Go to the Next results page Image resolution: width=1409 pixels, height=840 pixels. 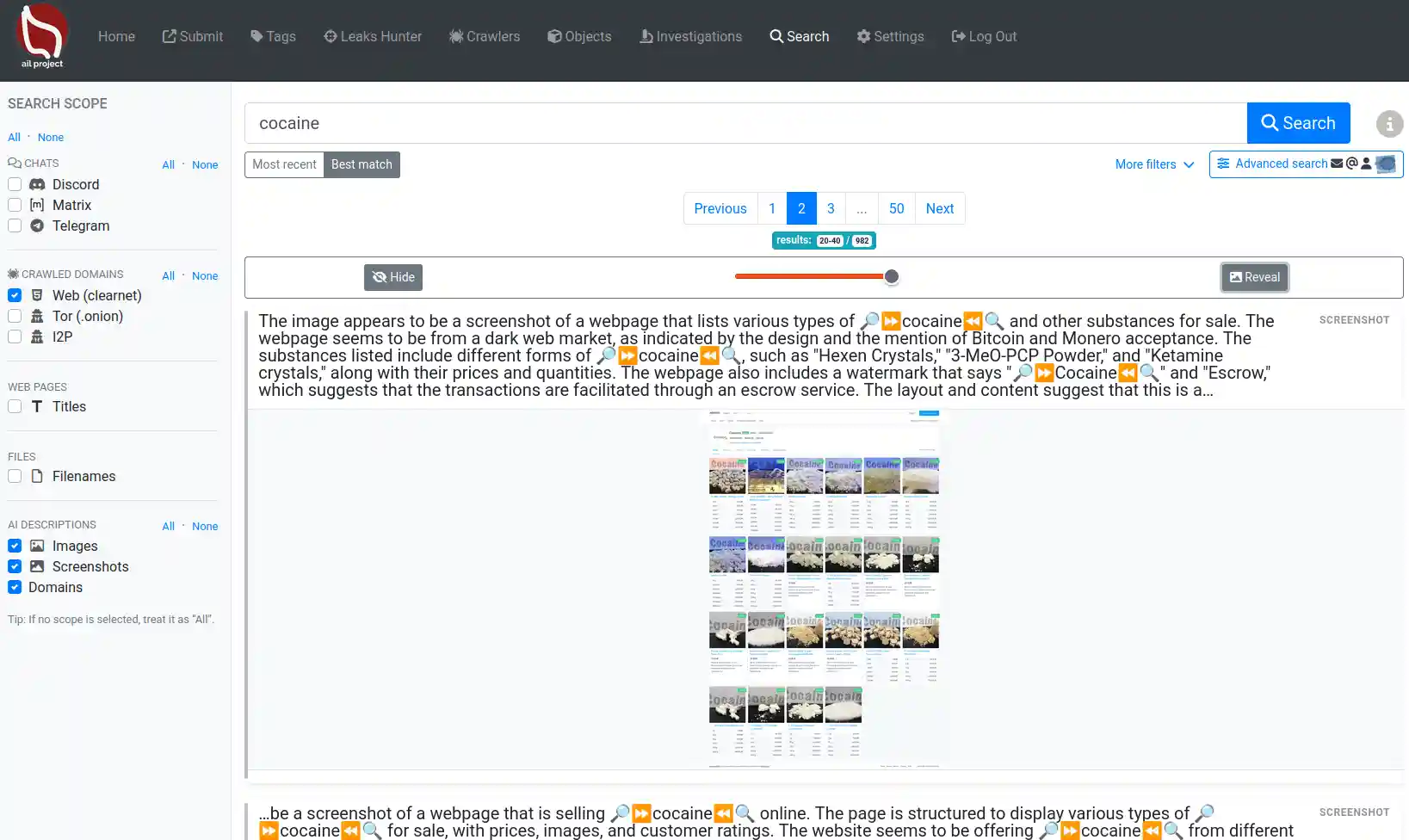[940, 208]
